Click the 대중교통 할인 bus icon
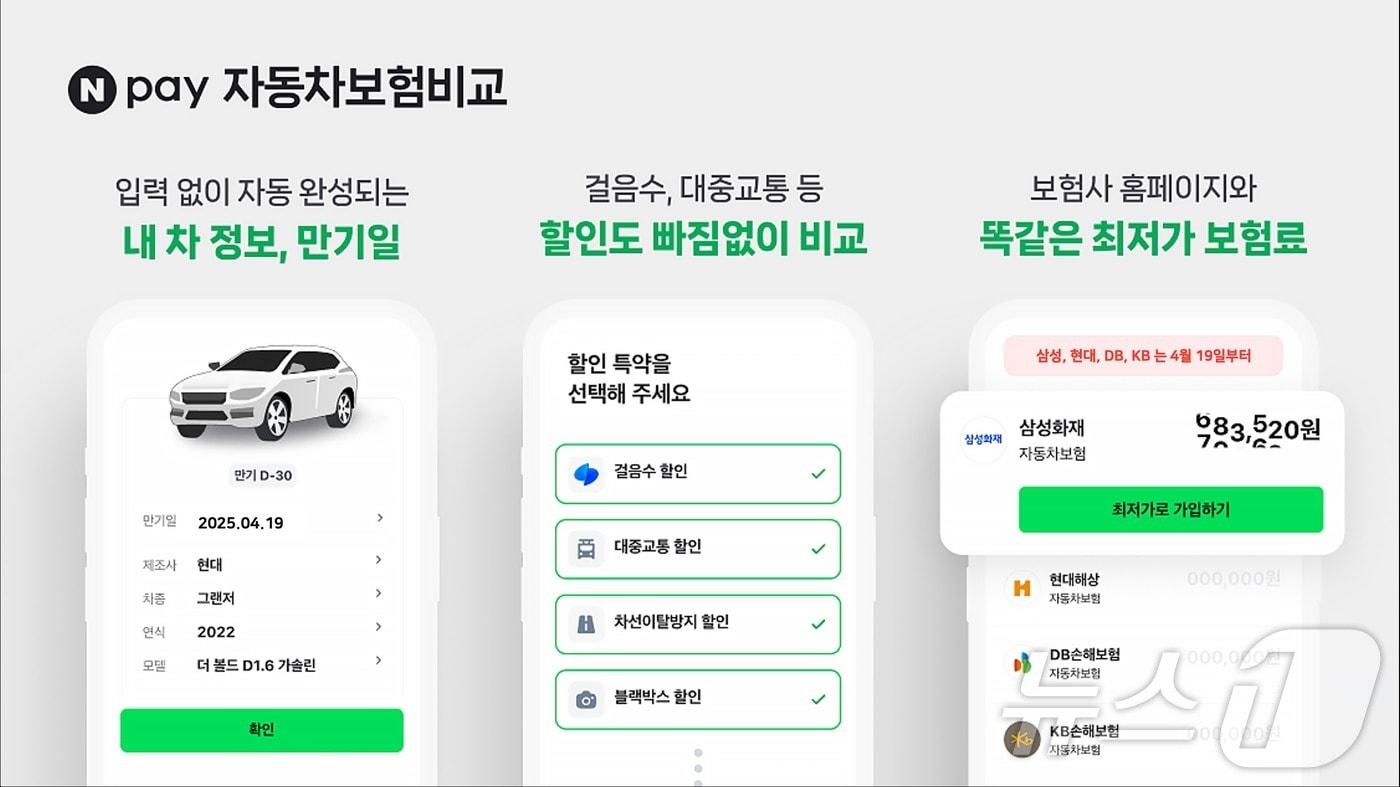Screen dimensions: 1400x787 pyautogui.click(x=586, y=548)
